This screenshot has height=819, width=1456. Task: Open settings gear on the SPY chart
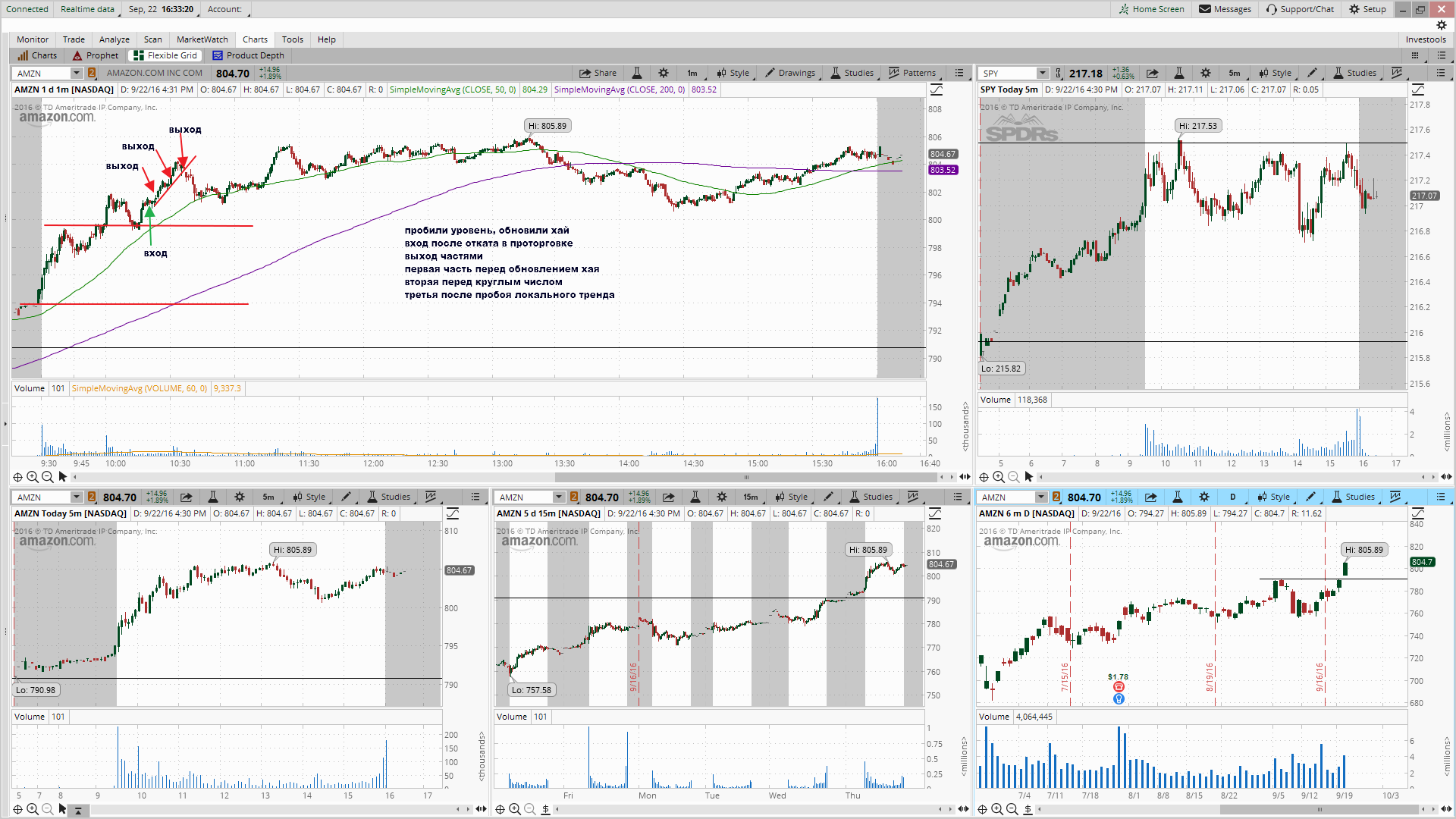click(1206, 73)
